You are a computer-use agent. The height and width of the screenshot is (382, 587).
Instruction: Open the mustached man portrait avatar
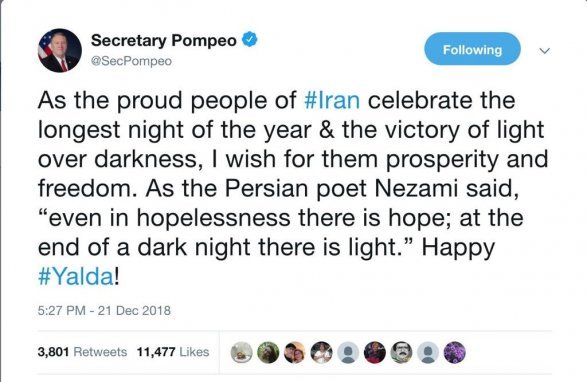401,352
